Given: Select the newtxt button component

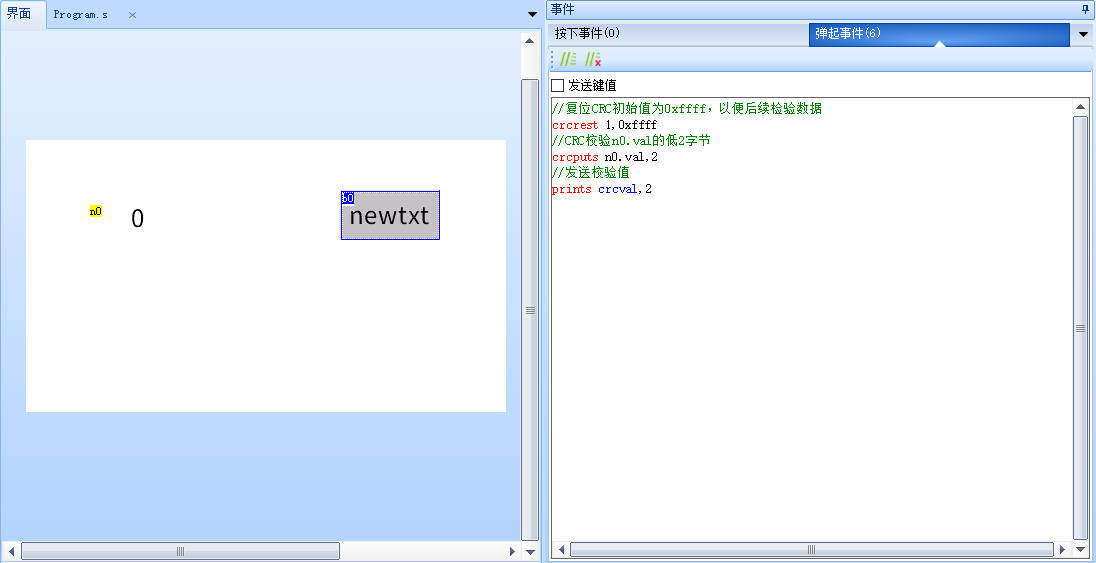Looking at the screenshot, I should point(390,216).
